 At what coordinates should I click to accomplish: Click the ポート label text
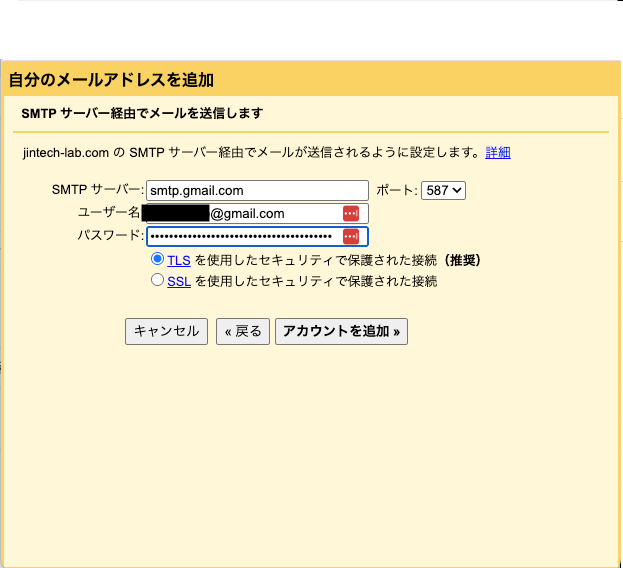pos(396,190)
